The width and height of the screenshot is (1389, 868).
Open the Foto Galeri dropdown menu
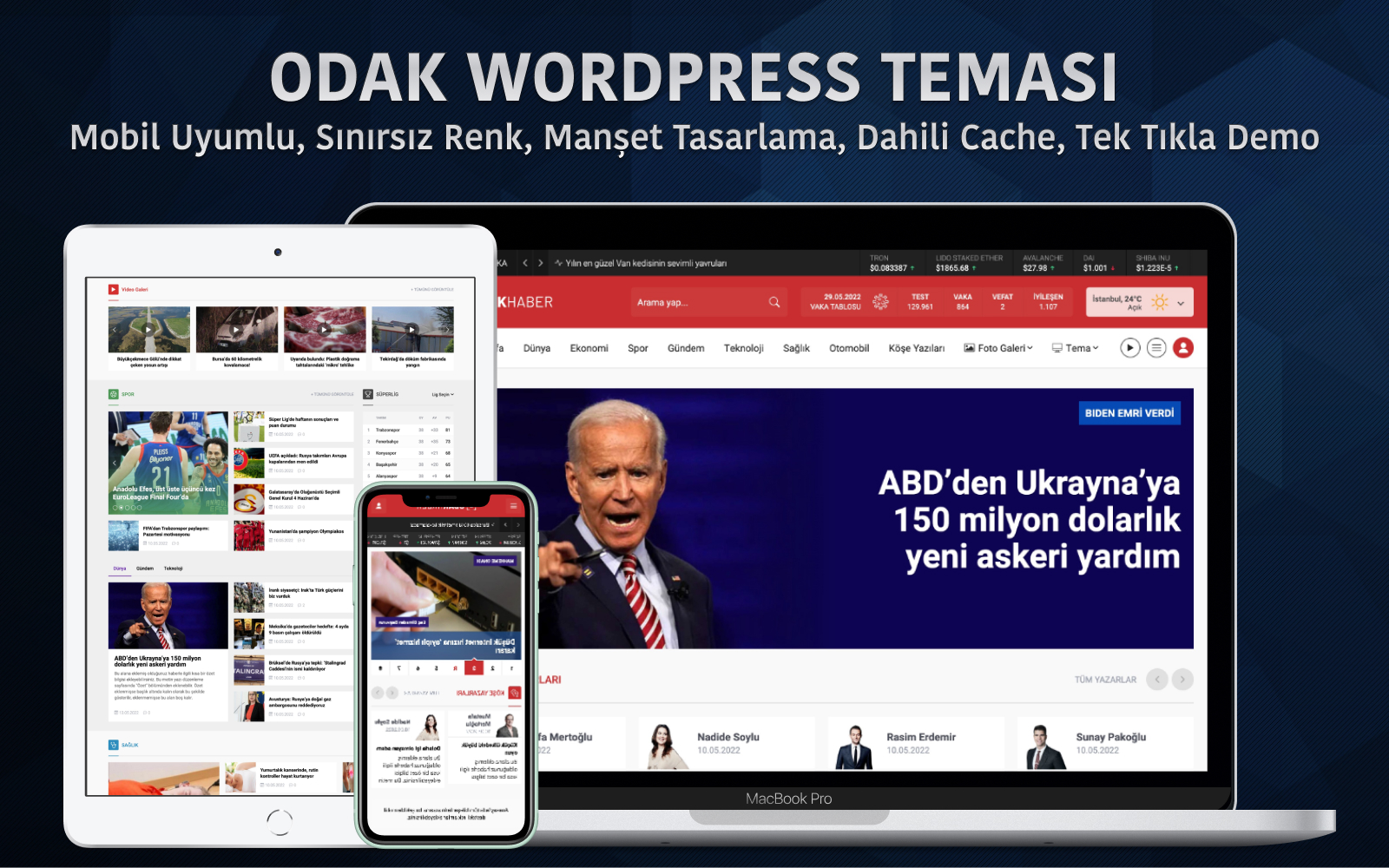click(x=998, y=348)
